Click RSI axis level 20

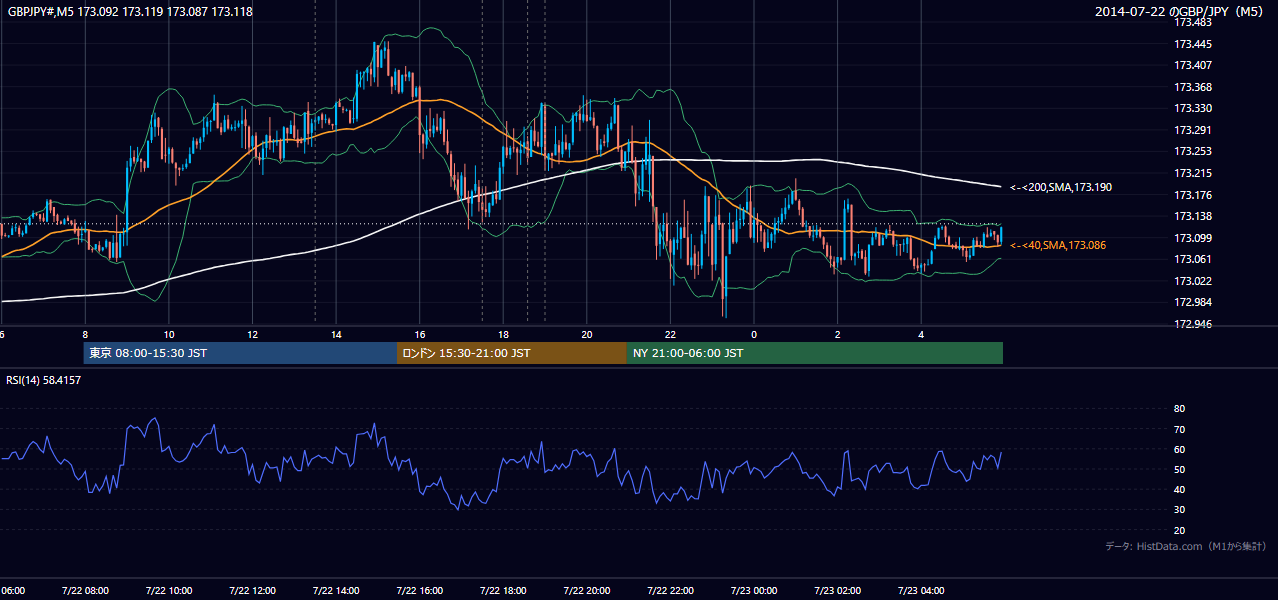[x=1179, y=530]
